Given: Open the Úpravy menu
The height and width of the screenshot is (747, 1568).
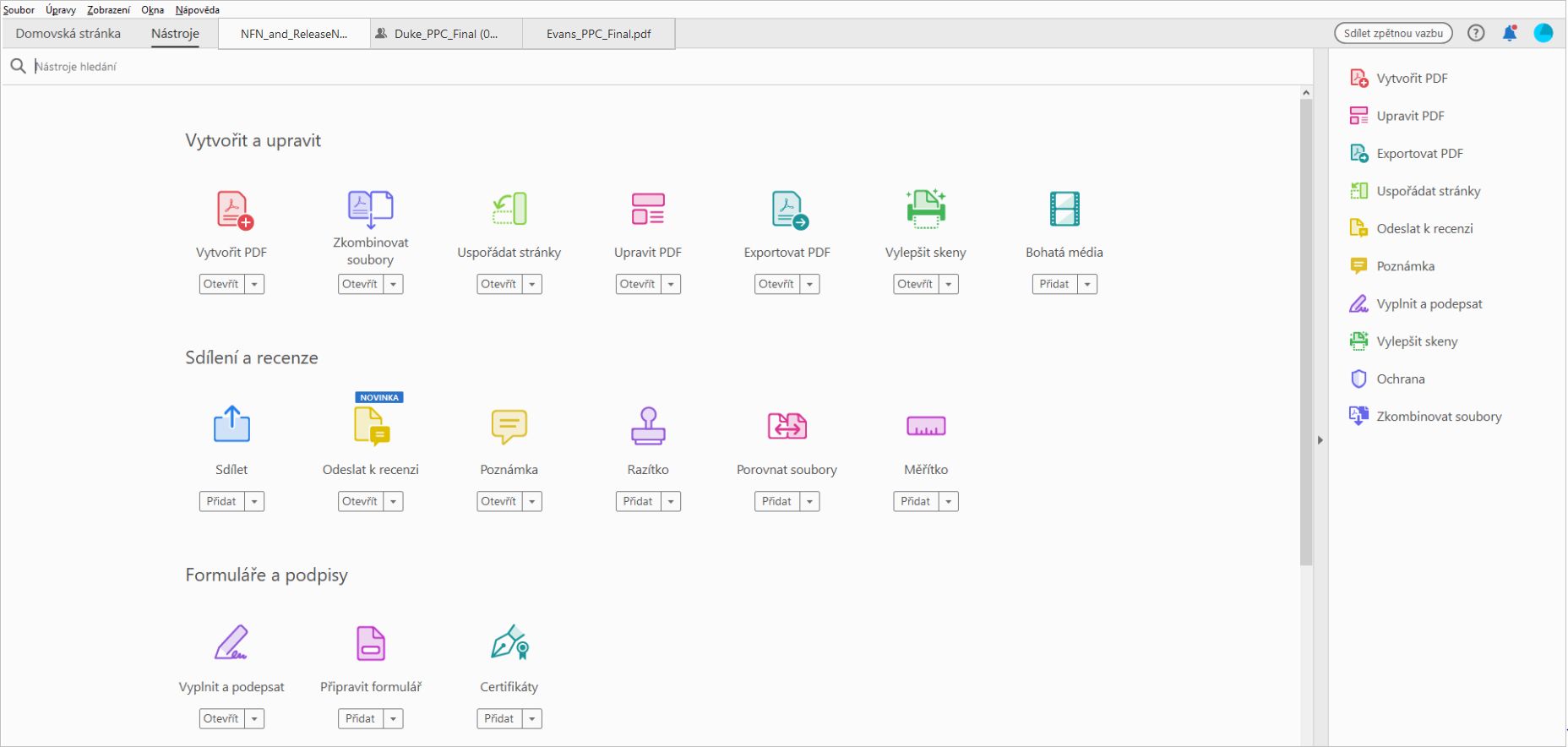Looking at the screenshot, I should point(61,10).
